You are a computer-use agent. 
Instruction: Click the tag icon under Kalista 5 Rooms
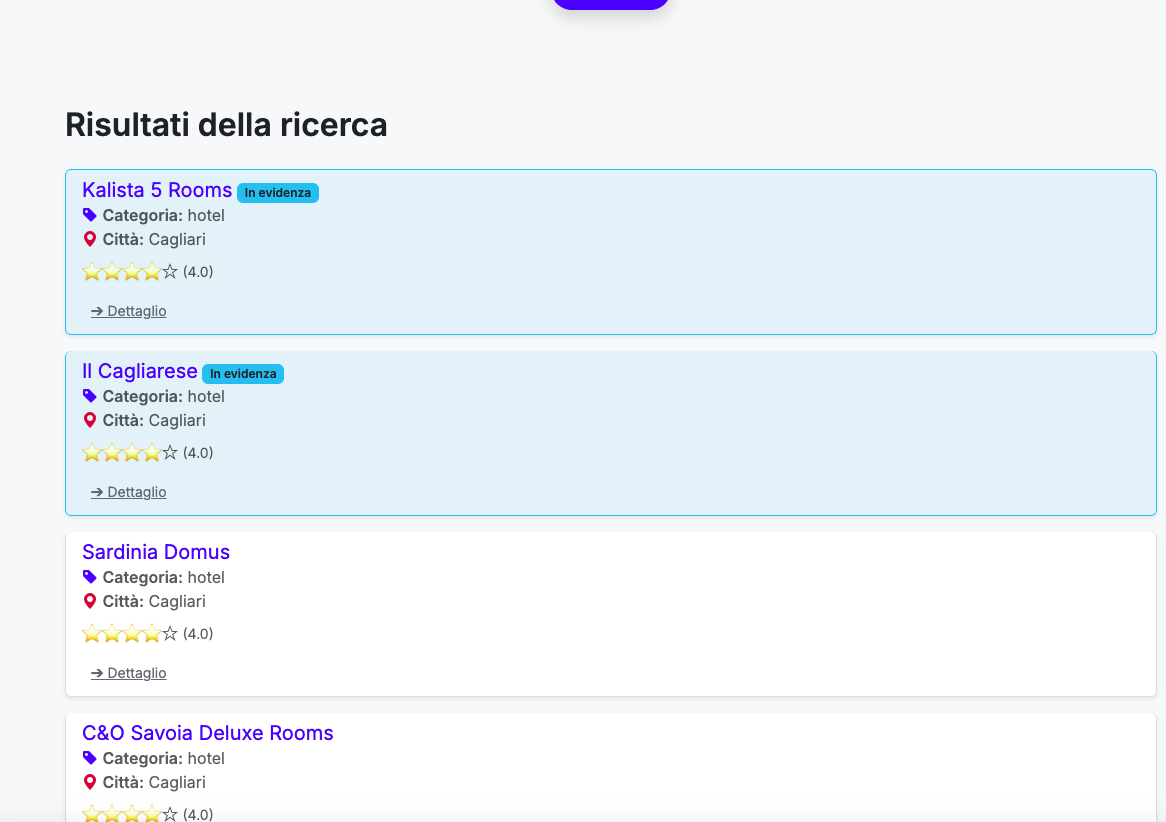click(x=90, y=215)
